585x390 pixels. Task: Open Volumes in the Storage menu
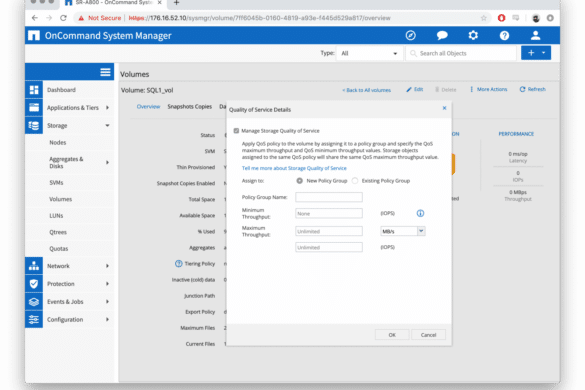coord(60,199)
